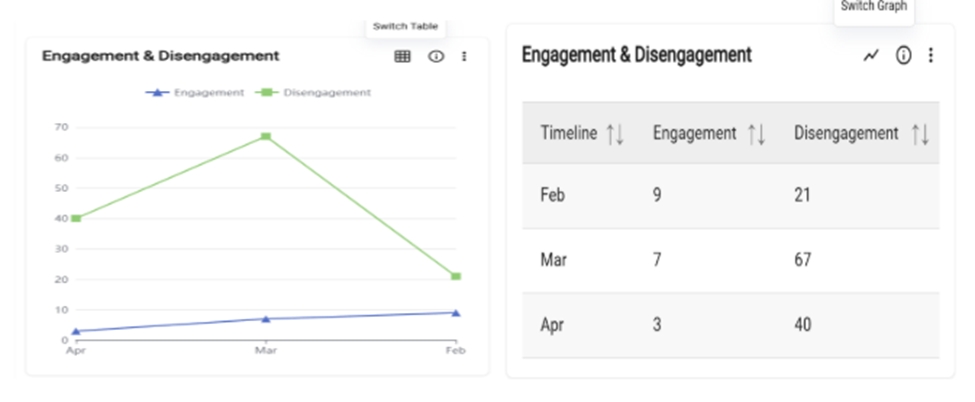Select the Mar row in table

[x=730, y=260]
